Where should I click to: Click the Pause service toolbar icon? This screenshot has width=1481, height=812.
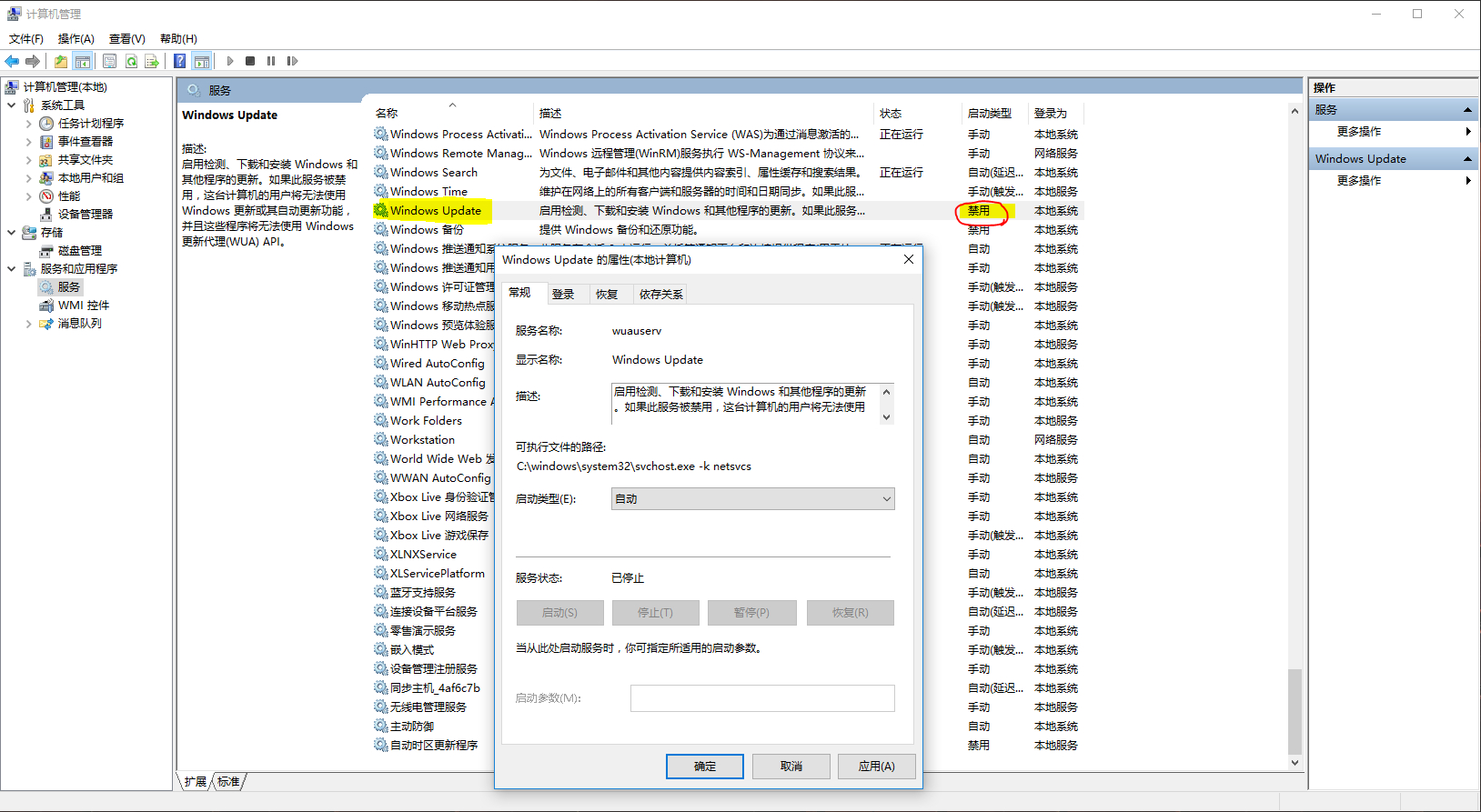coord(271,61)
